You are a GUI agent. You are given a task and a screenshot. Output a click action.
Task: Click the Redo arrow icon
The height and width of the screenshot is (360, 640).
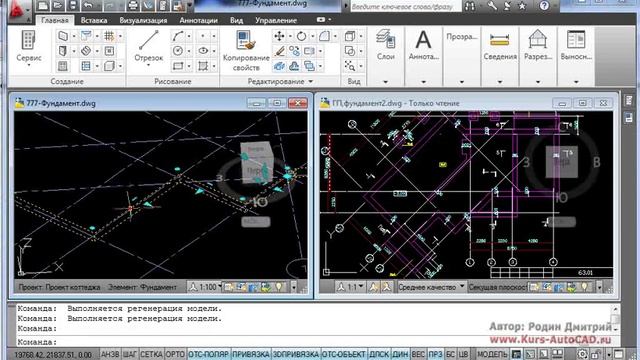point(109,5)
